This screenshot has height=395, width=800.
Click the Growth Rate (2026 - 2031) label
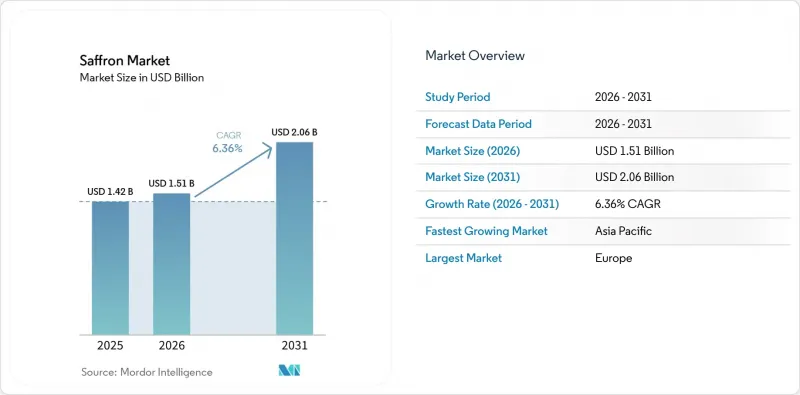(x=492, y=204)
